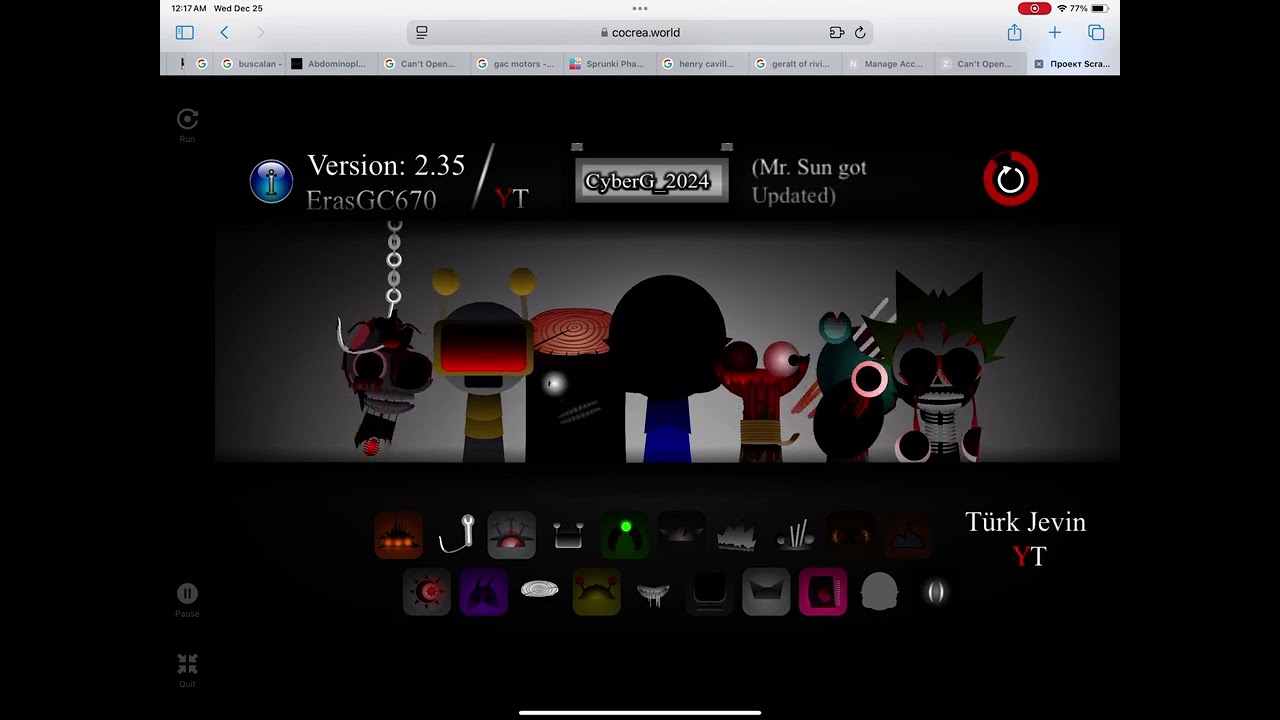Open the YT link next to ErasGC670
Image resolution: width=1280 pixels, height=720 pixels.
[511, 198]
